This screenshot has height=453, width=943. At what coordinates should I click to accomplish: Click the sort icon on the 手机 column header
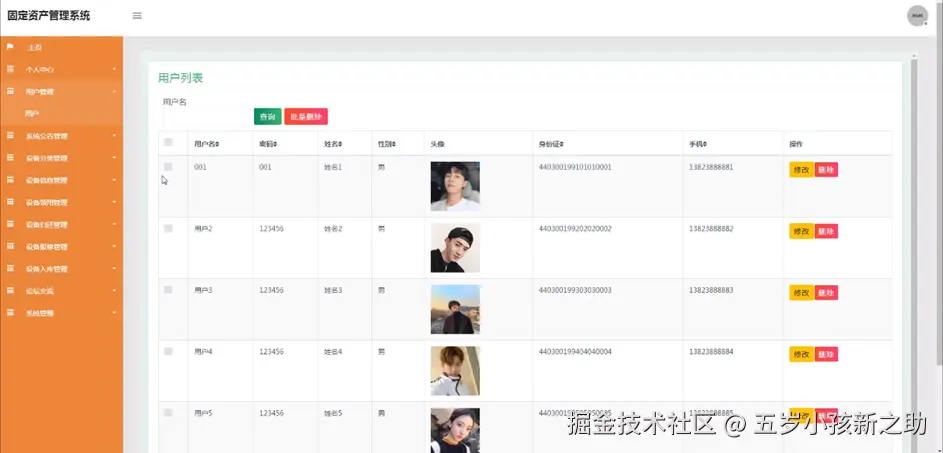(x=705, y=144)
